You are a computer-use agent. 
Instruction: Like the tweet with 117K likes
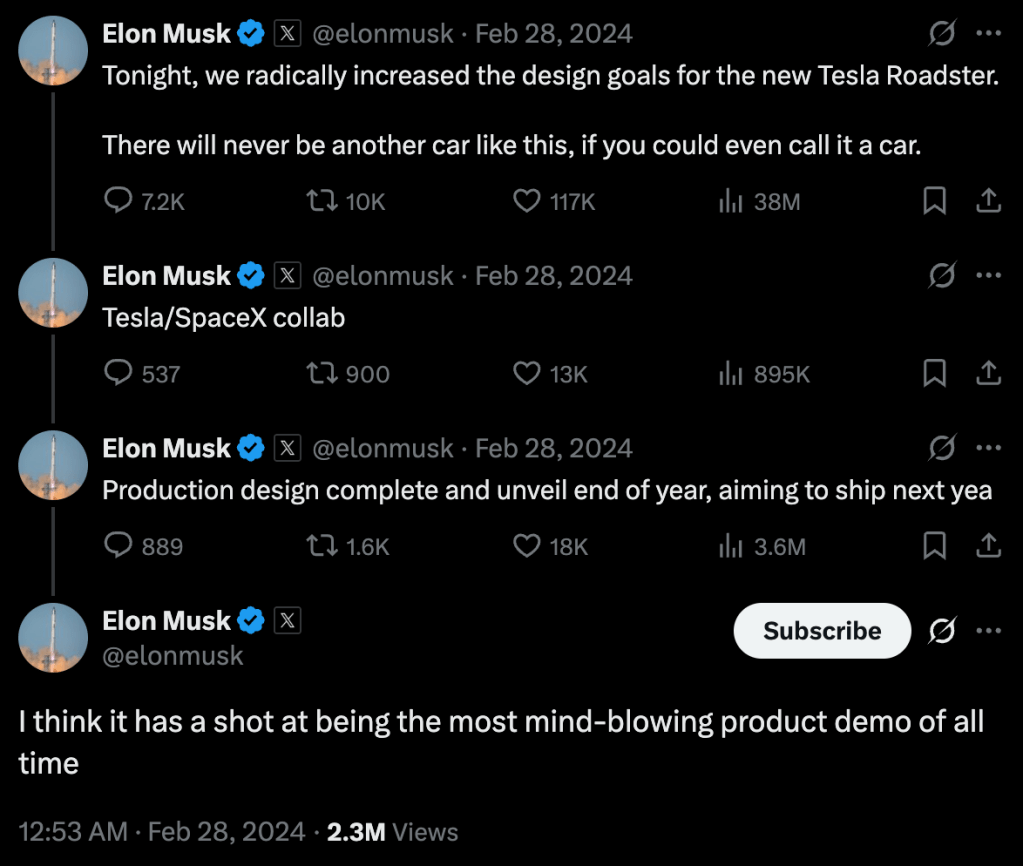(527, 202)
